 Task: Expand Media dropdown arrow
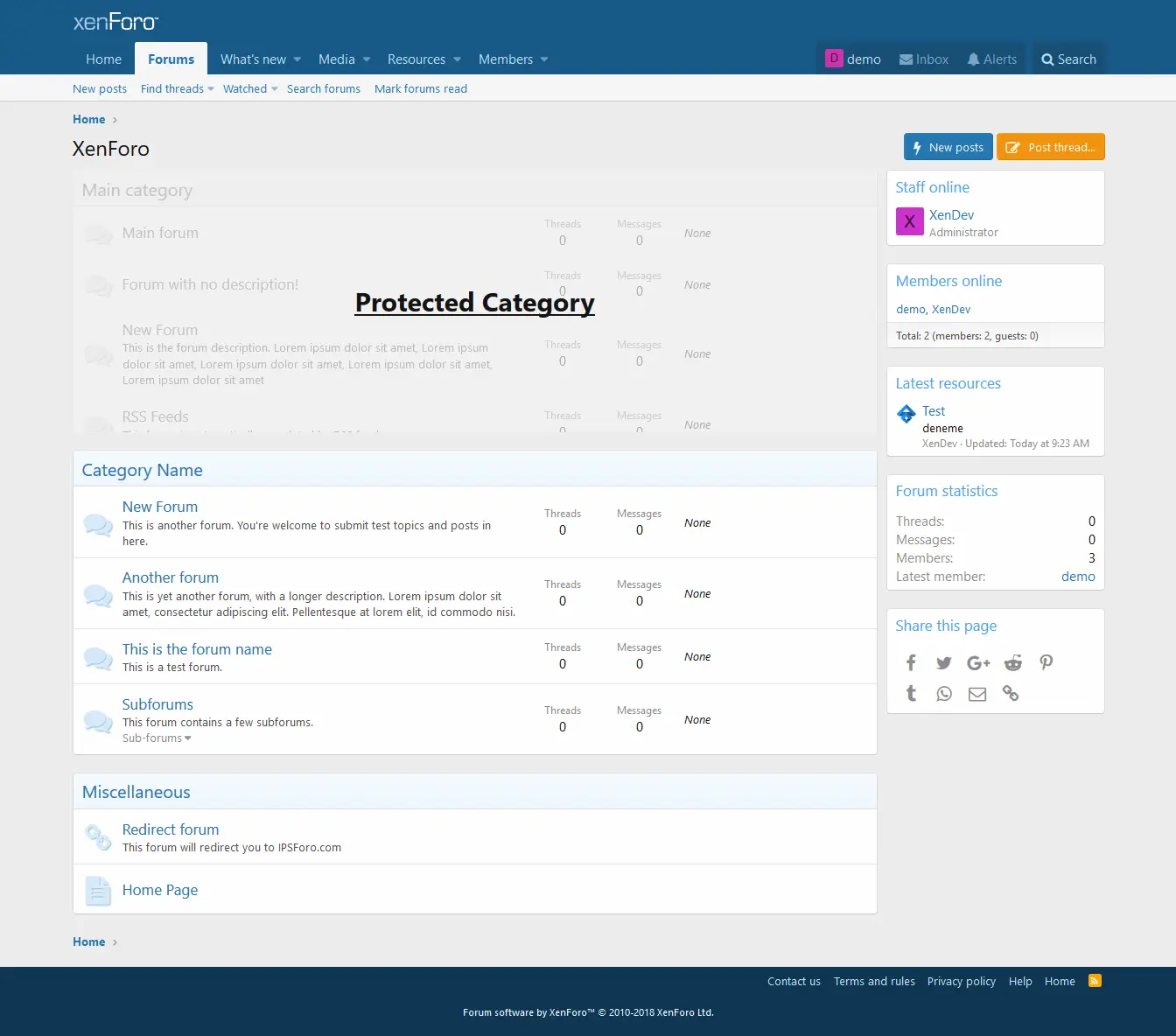pos(367,59)
